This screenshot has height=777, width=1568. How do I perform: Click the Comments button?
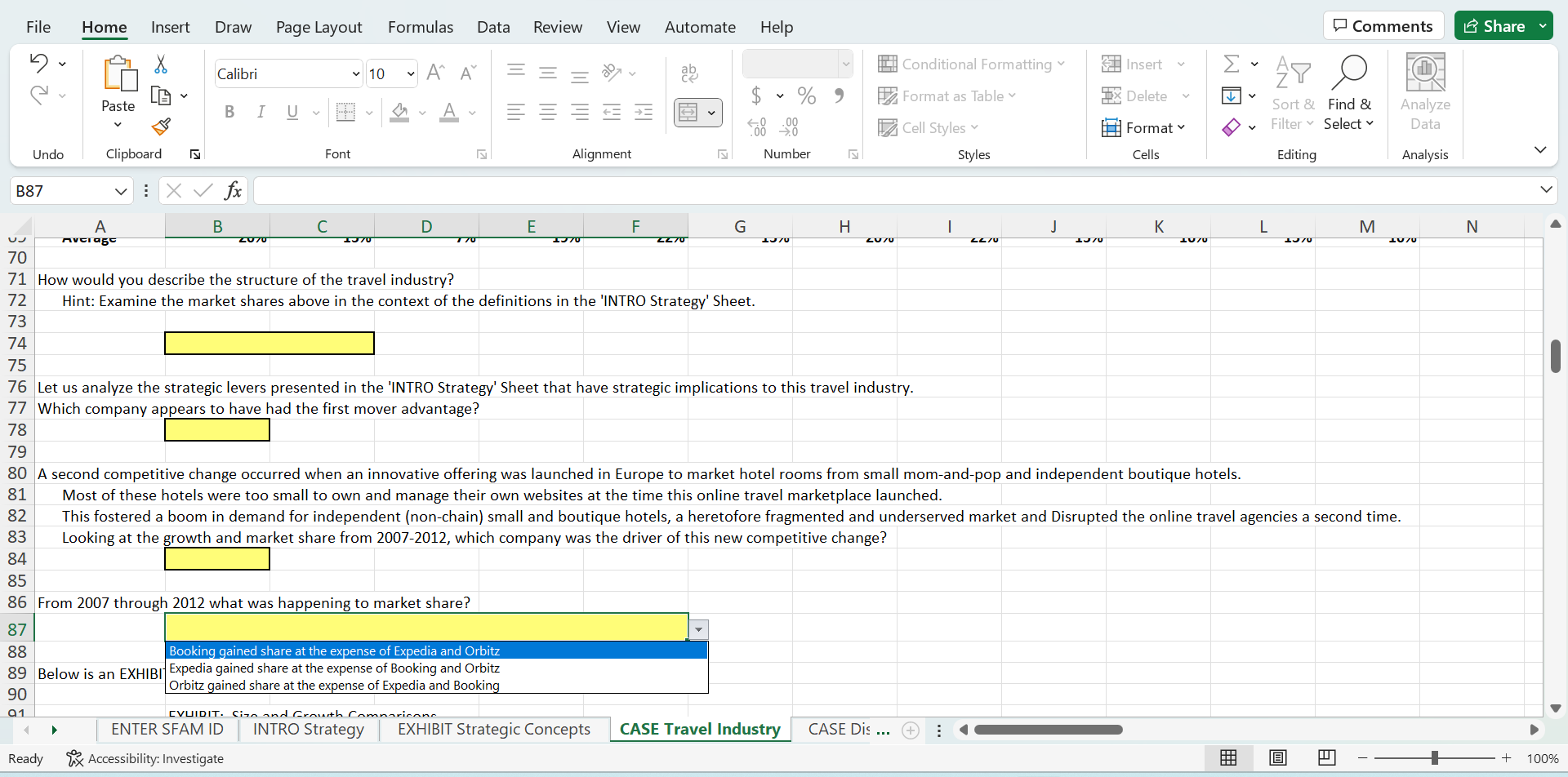1383,26
